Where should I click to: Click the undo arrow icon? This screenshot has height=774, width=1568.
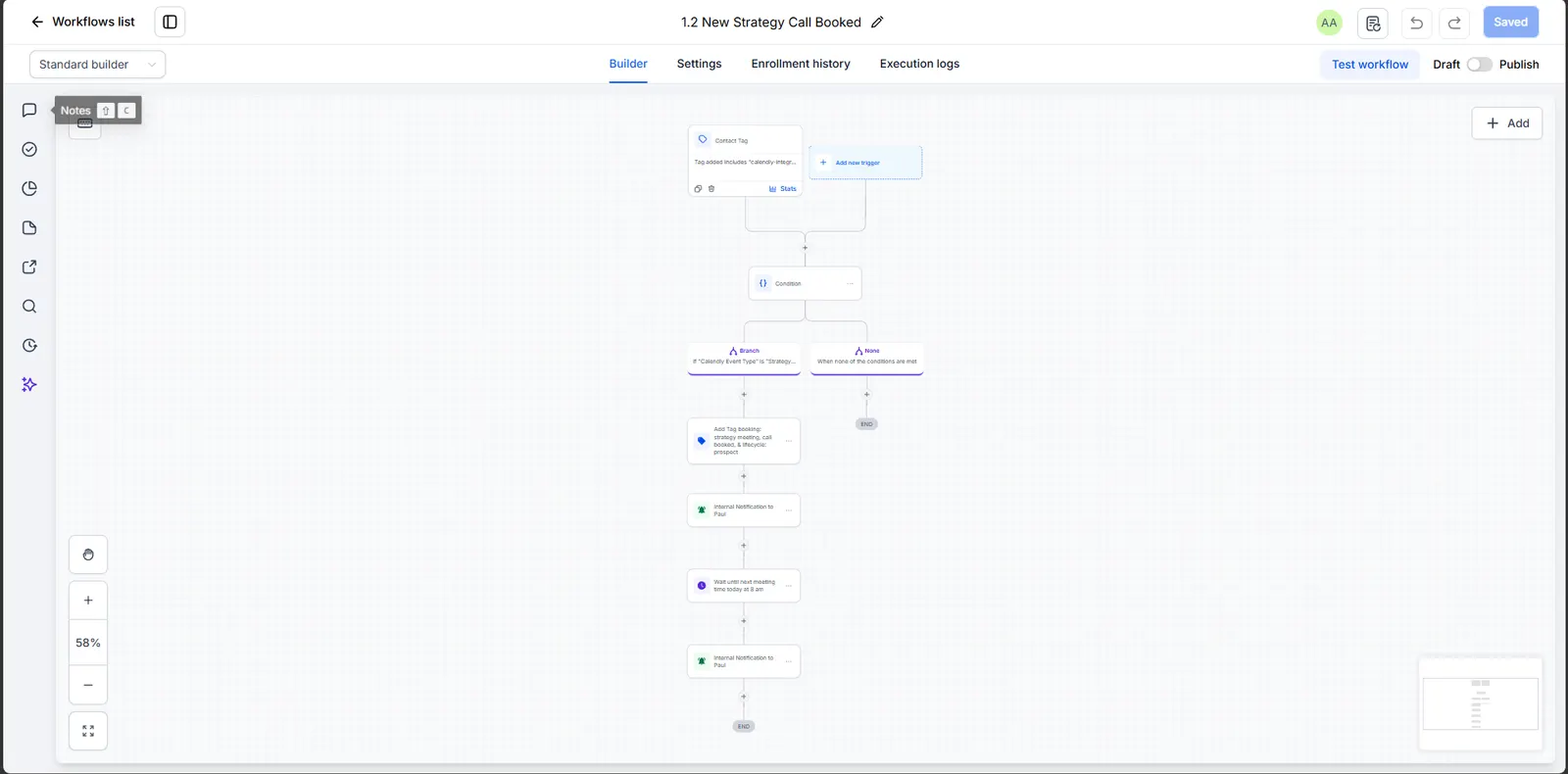tap(1416, 23)
